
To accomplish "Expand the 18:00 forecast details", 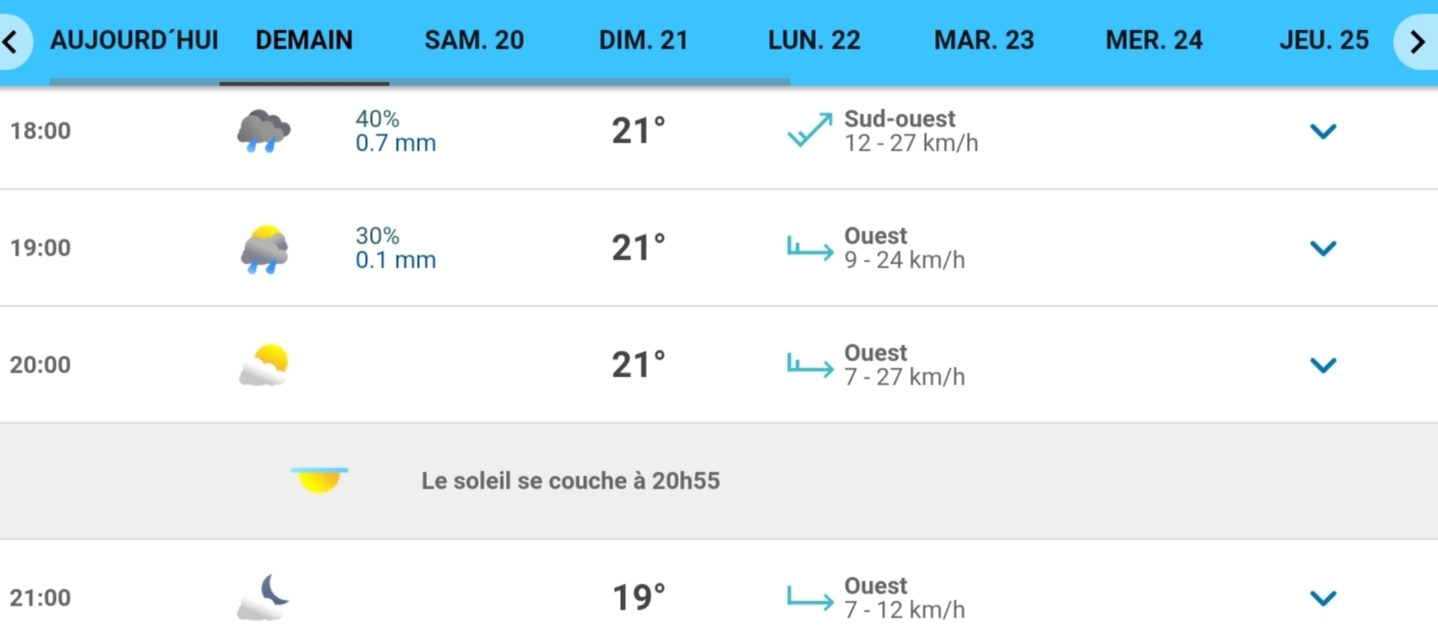I will click(1323, 131).
